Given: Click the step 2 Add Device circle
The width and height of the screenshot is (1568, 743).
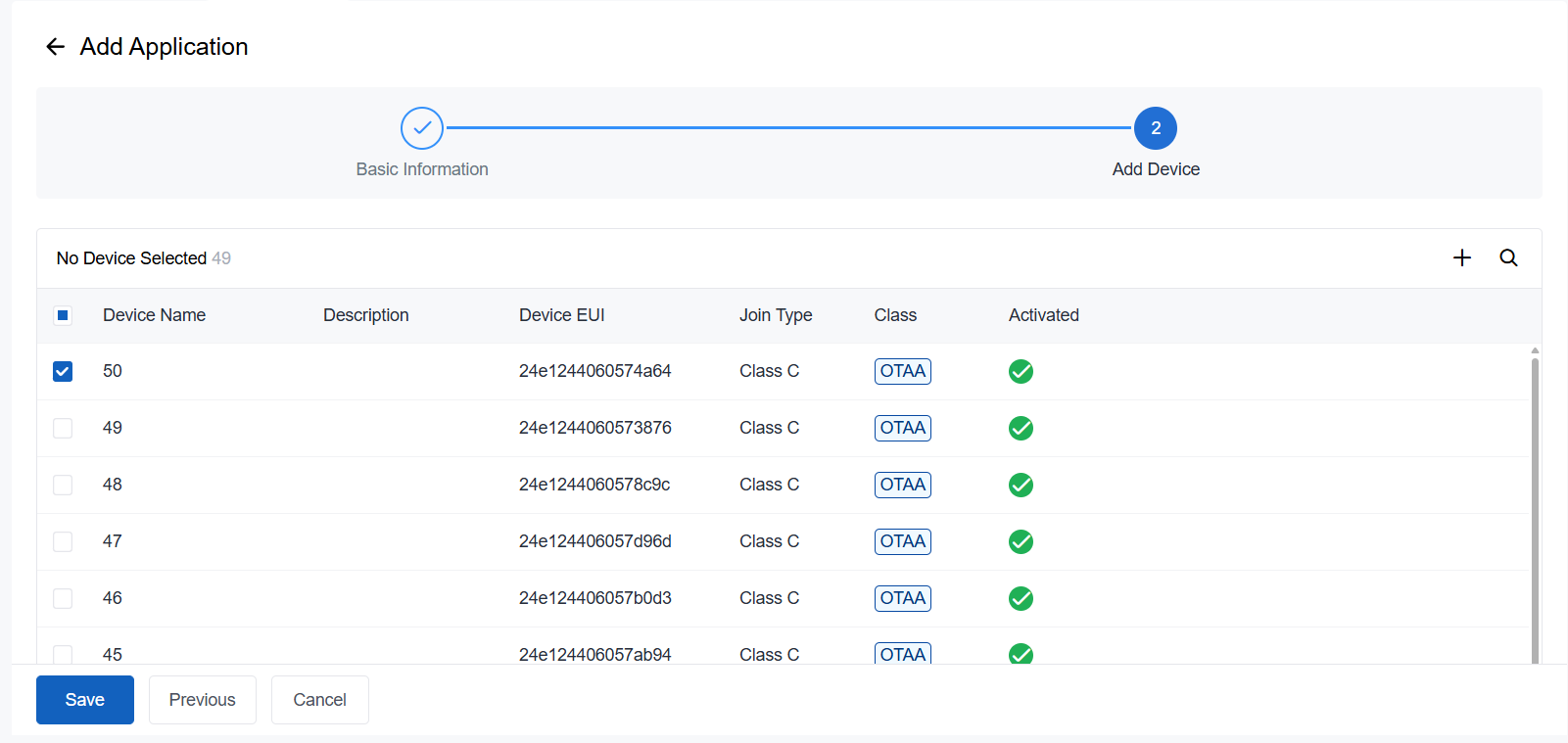Looking at the screenshot, I should (x=1156, y=128).
